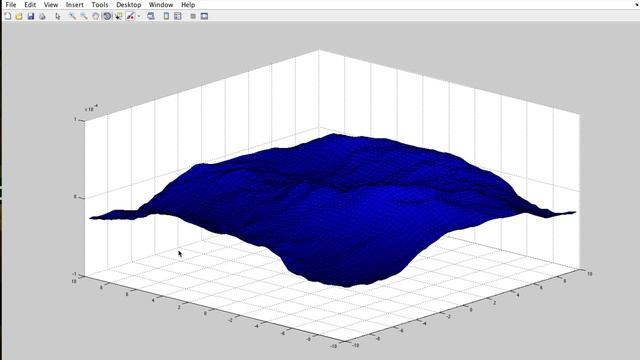This screenshot has width=640, height=360.
Task: Activate the Zoom In tool
Action: coord(72,16)
